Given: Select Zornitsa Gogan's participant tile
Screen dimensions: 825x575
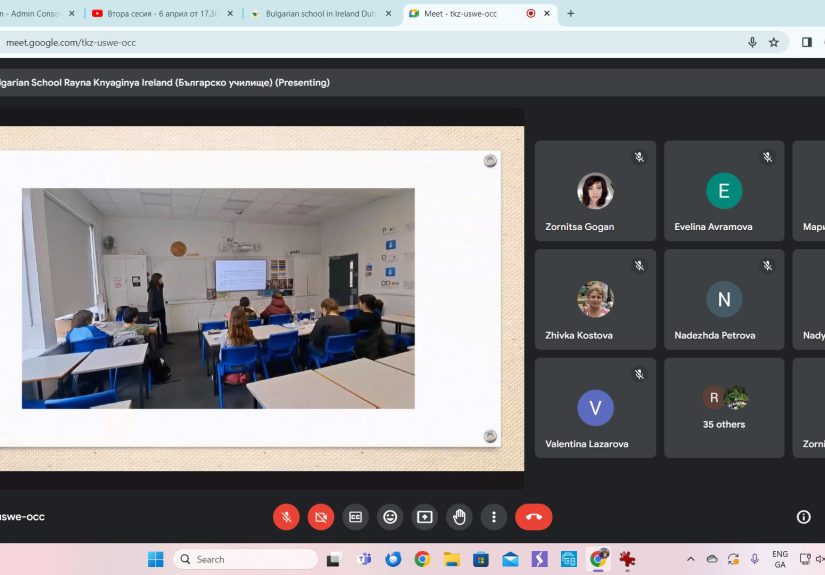Looking at the screenshot, I should click(x=595, y=191).
